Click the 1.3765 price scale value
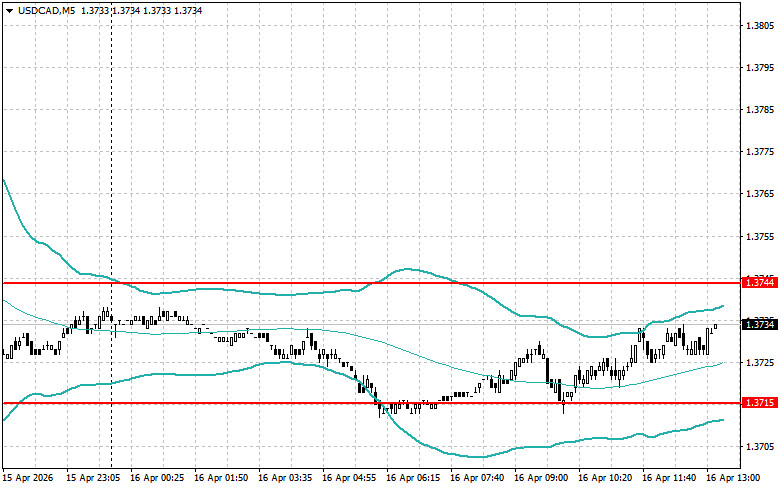The height and width of the screenshot is (489, 781). point(760,194)
